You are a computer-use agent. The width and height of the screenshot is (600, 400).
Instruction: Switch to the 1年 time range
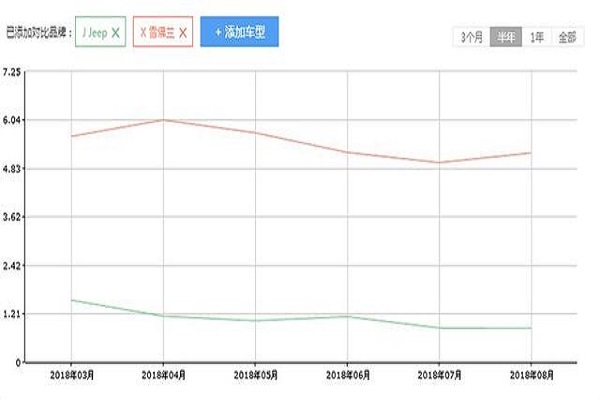point(537,37)
